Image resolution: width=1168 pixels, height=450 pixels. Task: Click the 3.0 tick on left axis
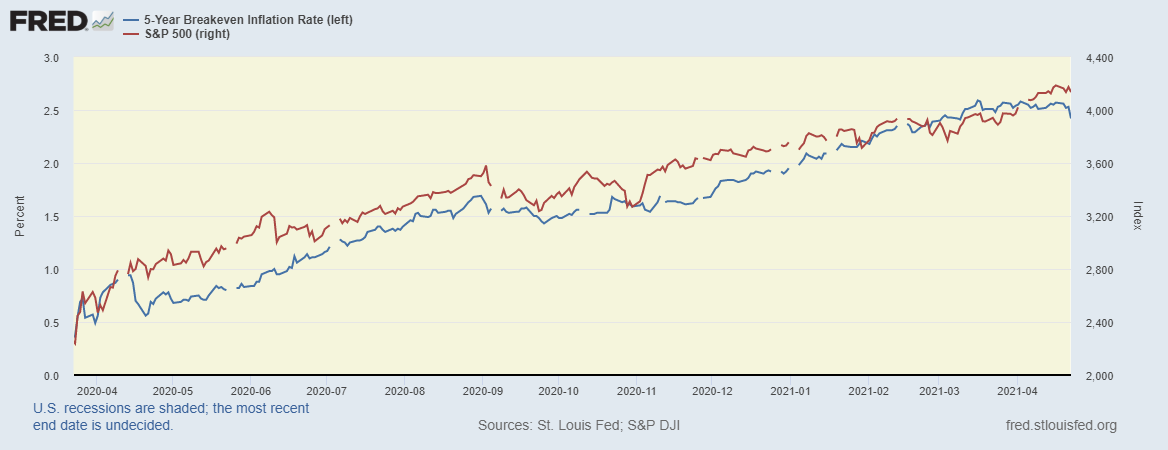pos(51,59)
